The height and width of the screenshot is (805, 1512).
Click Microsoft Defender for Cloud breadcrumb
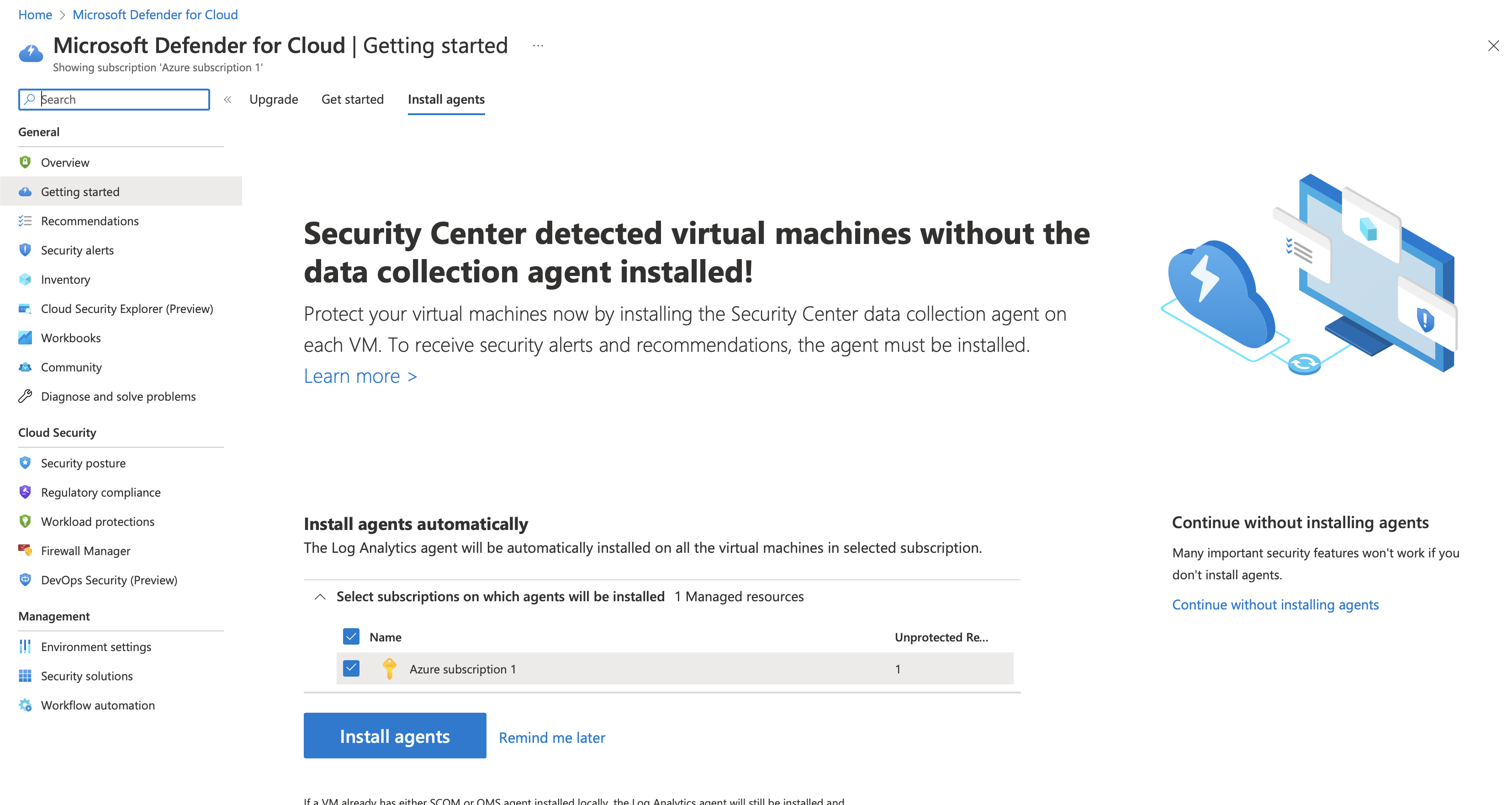click(155, 15)
